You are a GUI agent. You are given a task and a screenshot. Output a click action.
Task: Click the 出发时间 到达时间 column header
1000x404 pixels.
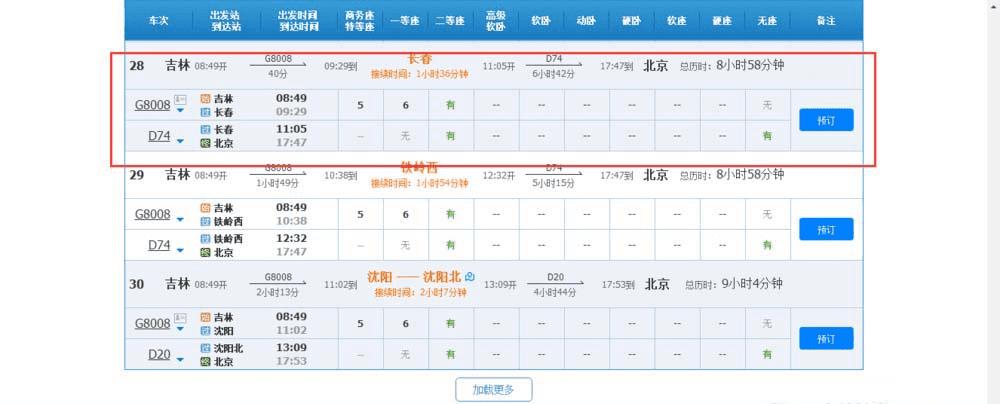(299, 21)
